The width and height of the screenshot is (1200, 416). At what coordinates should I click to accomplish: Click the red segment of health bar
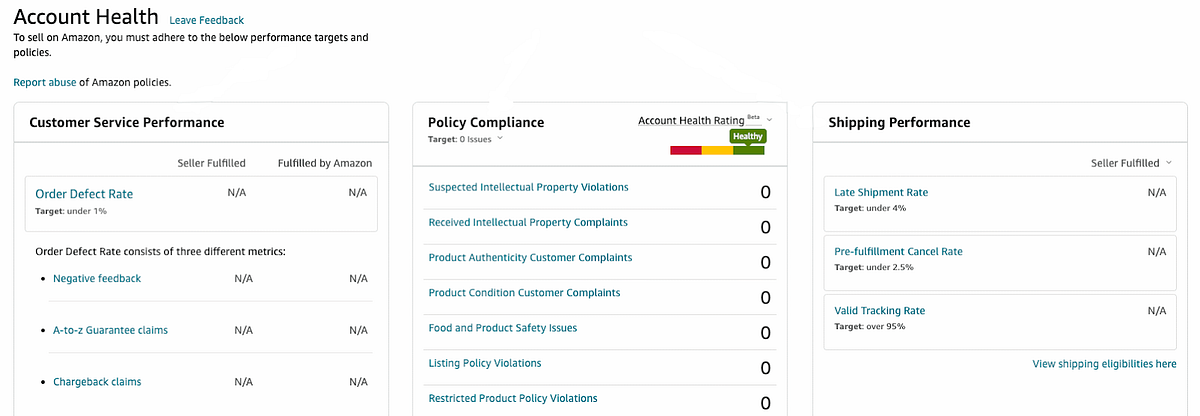[x=685, y=151]
